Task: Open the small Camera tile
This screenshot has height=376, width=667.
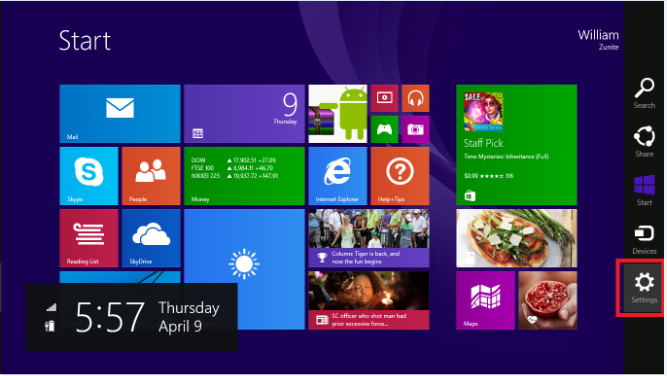Action: coord(416,129)
